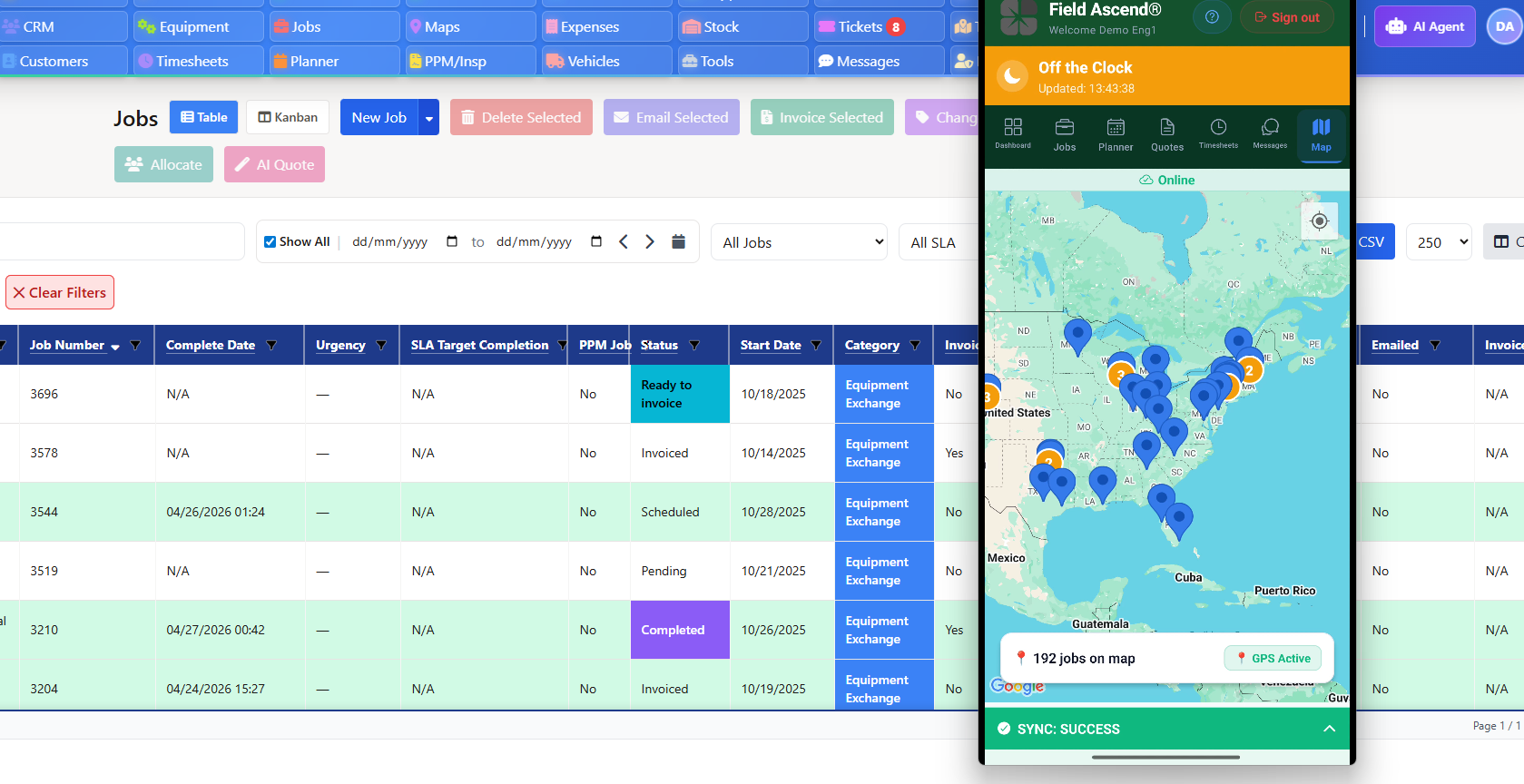Image resolution: width=1524 pixels, height=784 pixels.
Task: Open filter on Complete Date column
Action: tap(271, 345)
